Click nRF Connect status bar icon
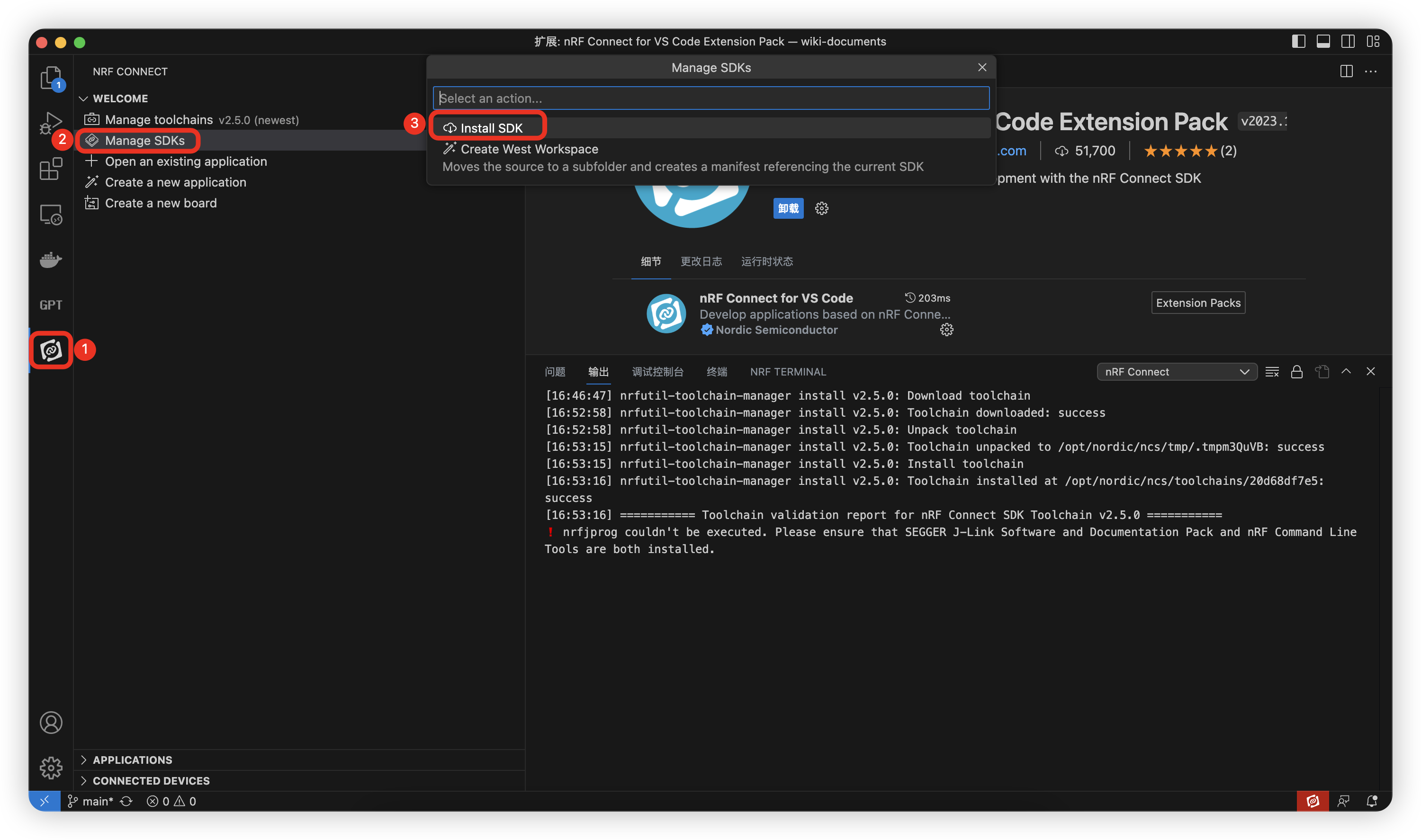The image size is (1421, 840). (x=1313, y=801)
